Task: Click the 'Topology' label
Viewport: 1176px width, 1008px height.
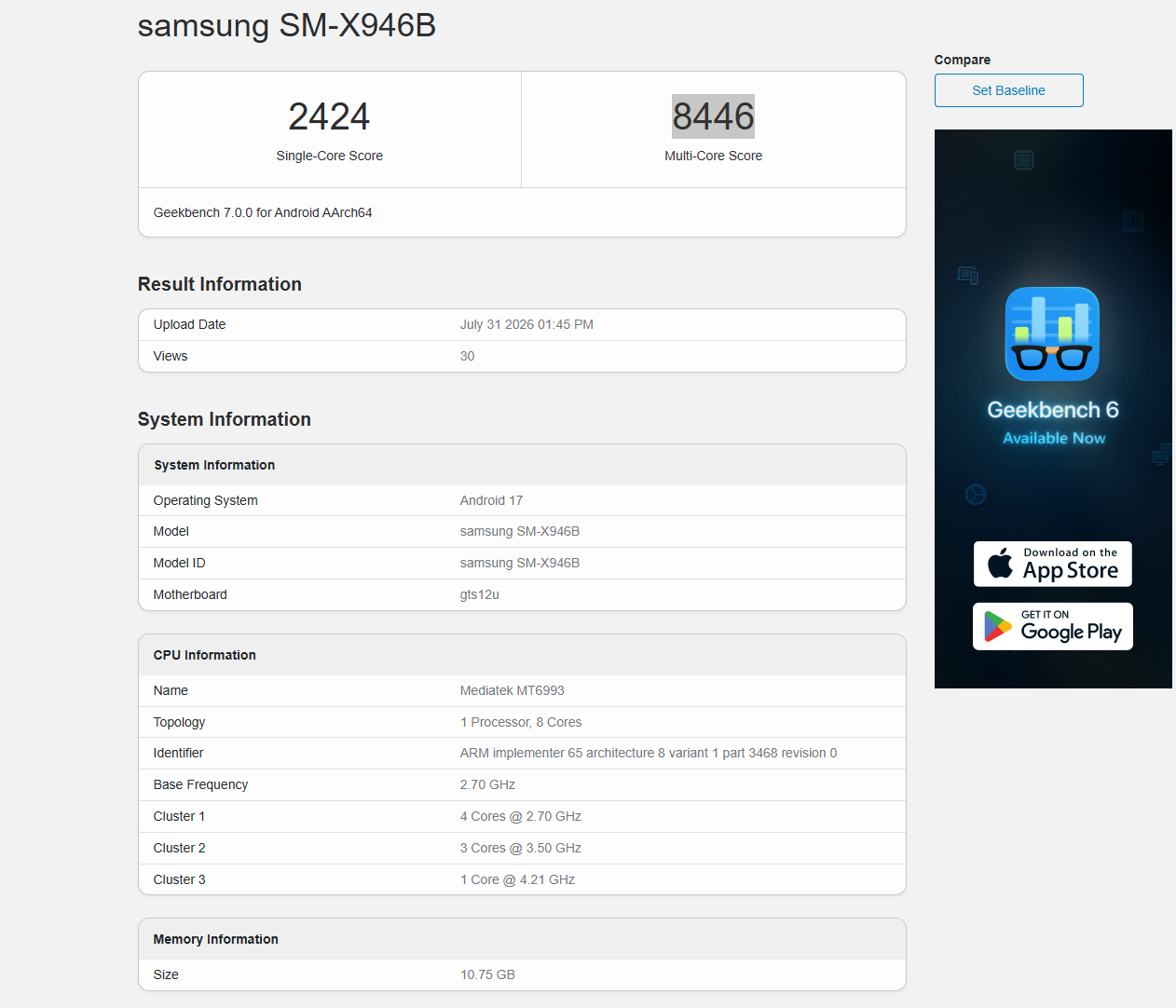Action: click(x=180, y=722)
